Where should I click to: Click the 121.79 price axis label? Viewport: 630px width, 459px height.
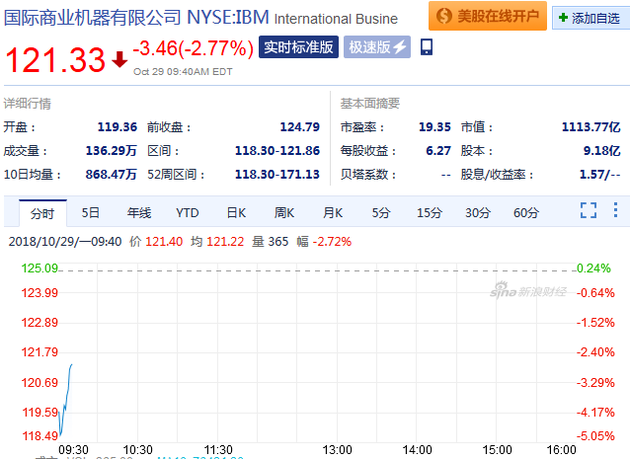pyautogui.click(x=40, y=352)
